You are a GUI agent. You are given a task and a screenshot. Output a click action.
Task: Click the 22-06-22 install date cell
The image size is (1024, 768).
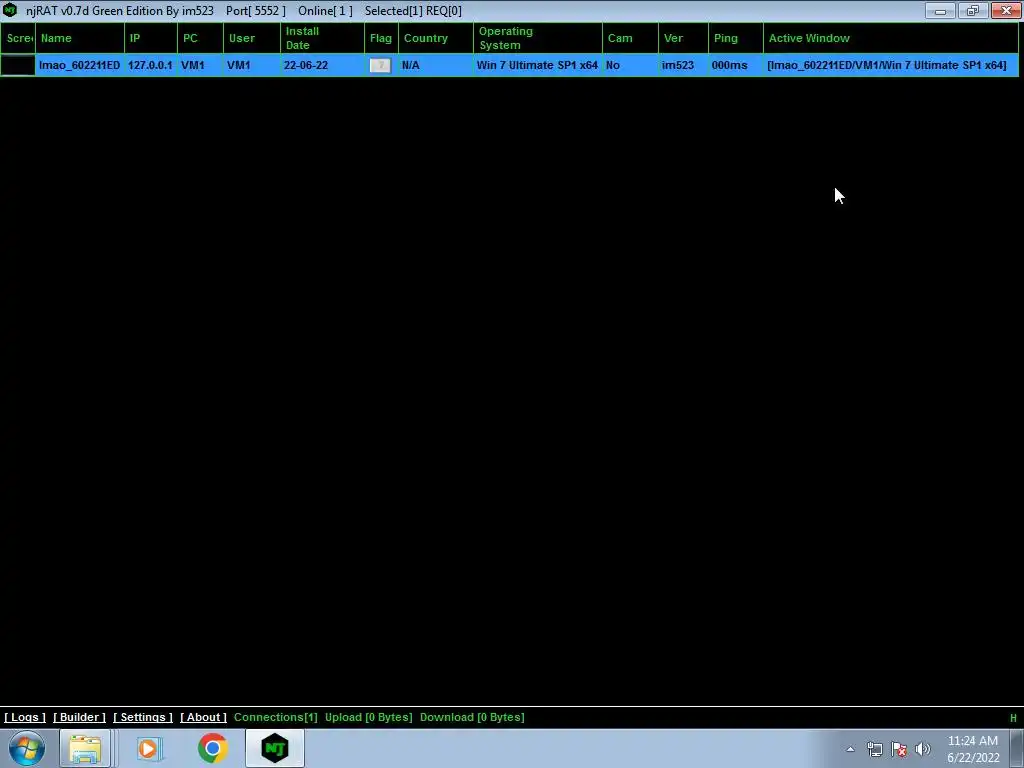(306, 65)
